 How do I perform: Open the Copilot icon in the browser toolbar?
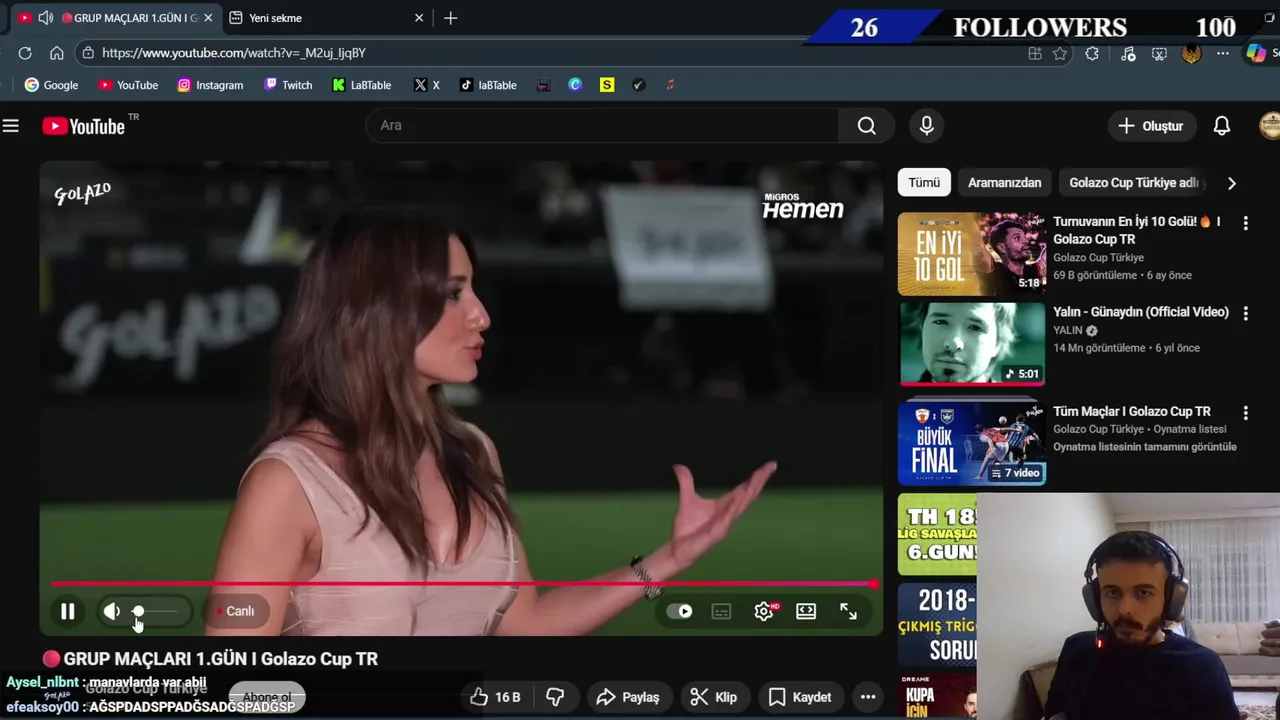pyautogui.click(x=1256, y=54)
